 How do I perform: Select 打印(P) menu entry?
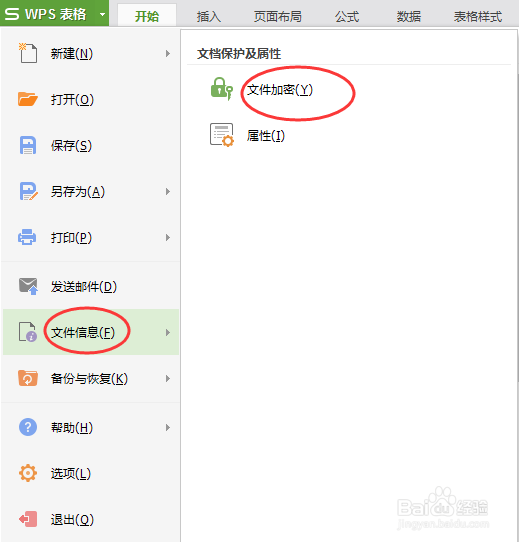tap(91, 237)
